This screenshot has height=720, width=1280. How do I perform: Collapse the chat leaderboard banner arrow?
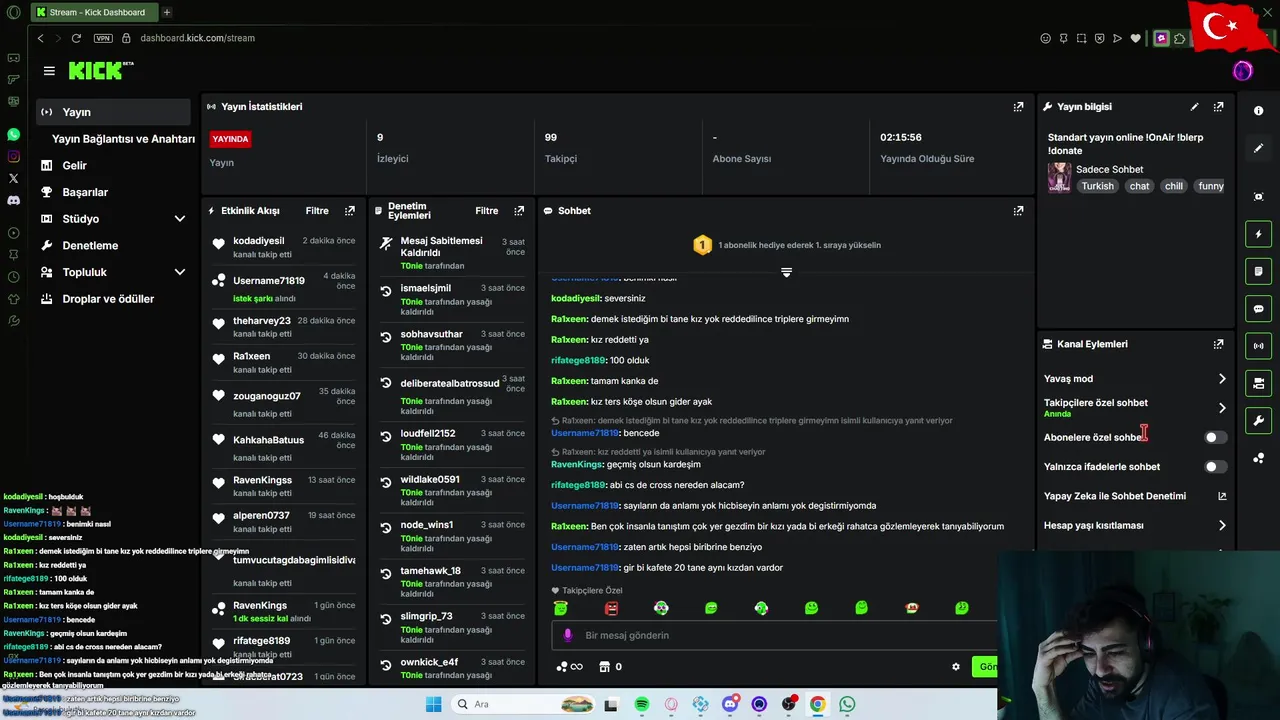(x=786, y=272)
